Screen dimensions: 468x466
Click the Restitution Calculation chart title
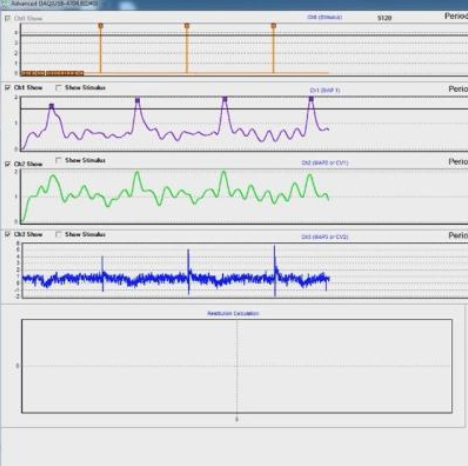tap(233, 313)
